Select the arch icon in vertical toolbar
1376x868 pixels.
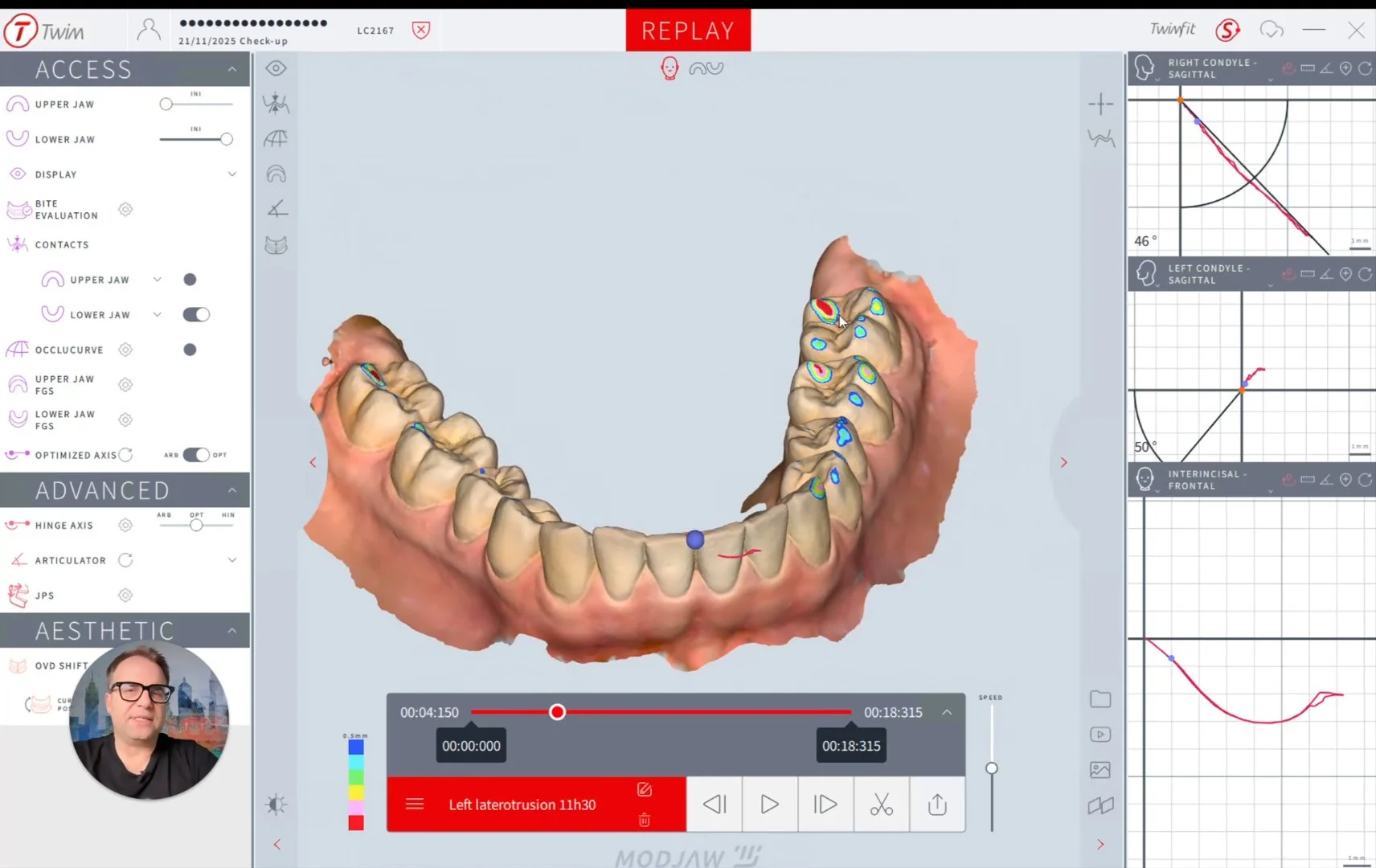[x=276, y=174]
